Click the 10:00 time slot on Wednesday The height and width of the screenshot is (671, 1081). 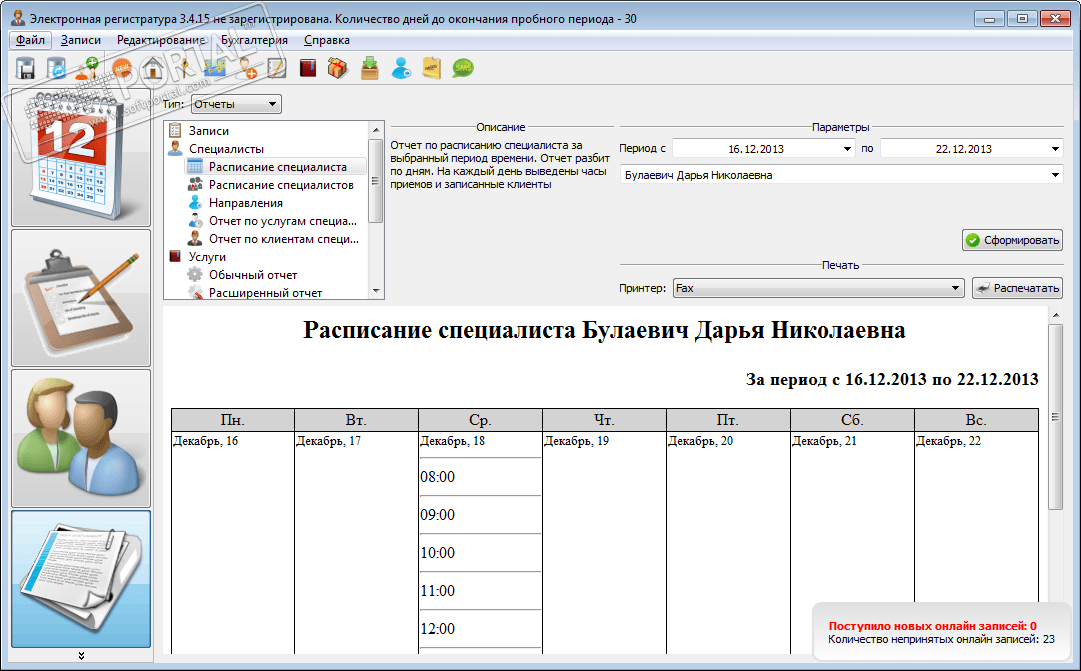pos(480,552)
